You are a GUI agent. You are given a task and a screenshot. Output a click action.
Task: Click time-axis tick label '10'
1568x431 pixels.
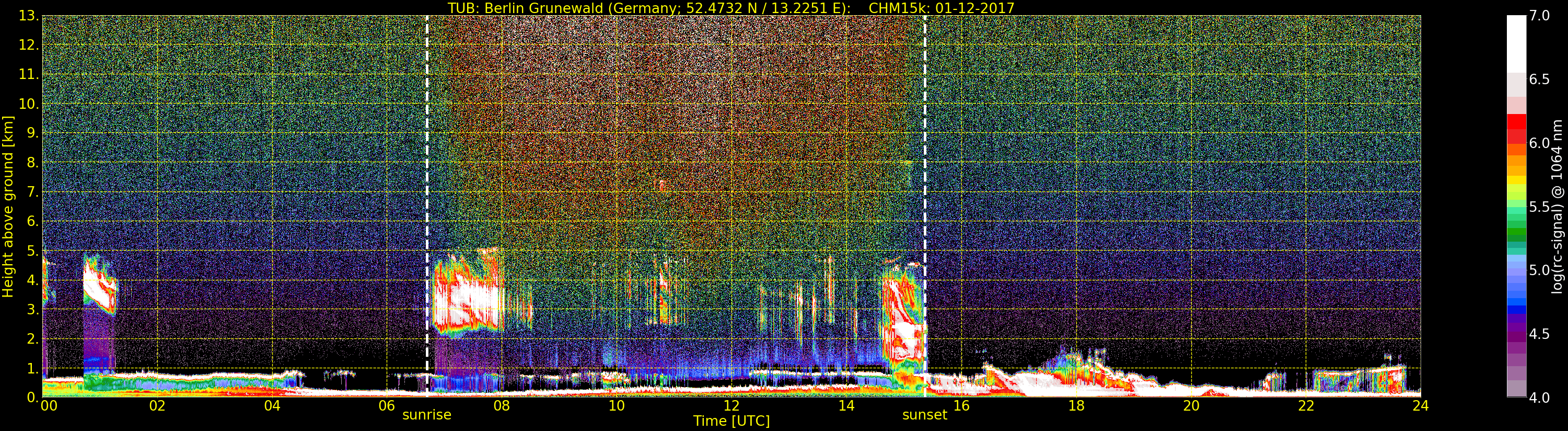coord(617,406)
